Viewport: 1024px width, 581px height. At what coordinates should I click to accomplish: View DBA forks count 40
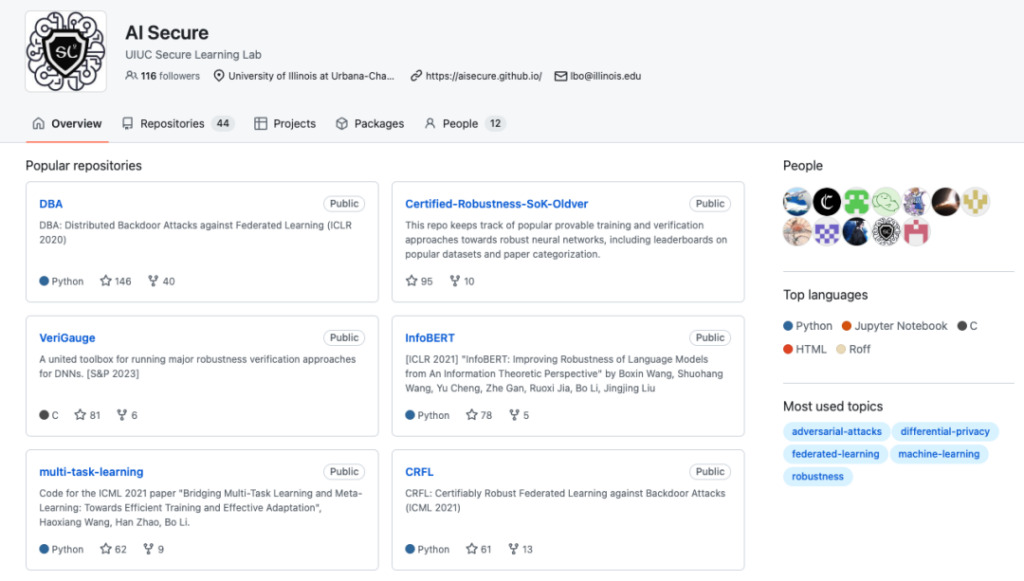tap(161, 281)
